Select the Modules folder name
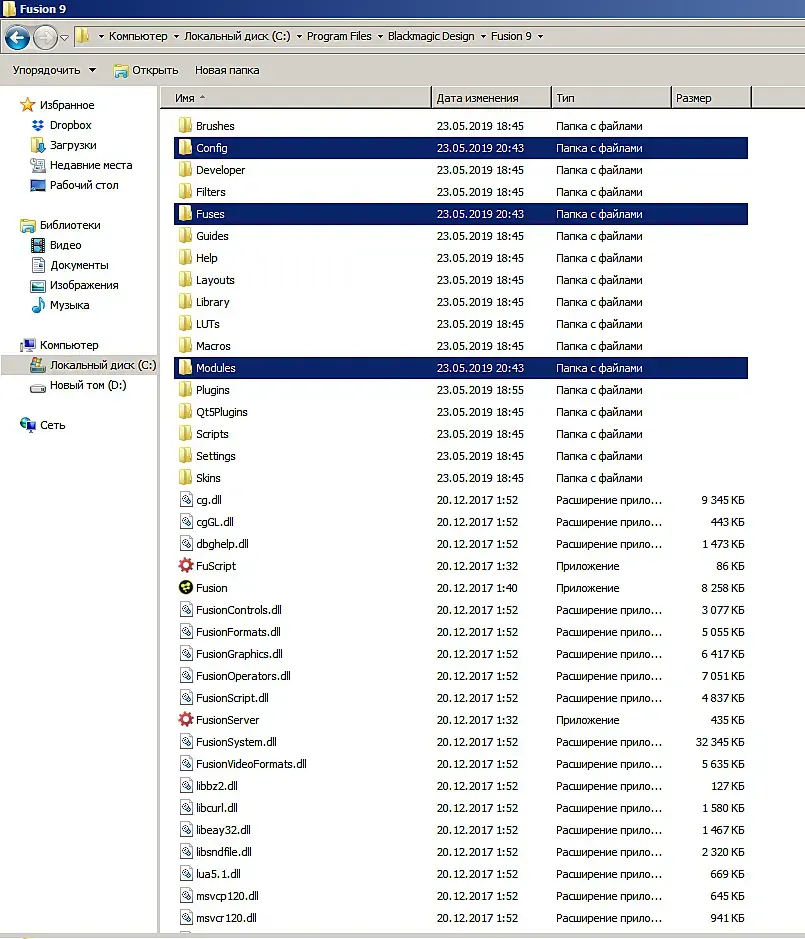 (x=216, y=368)
